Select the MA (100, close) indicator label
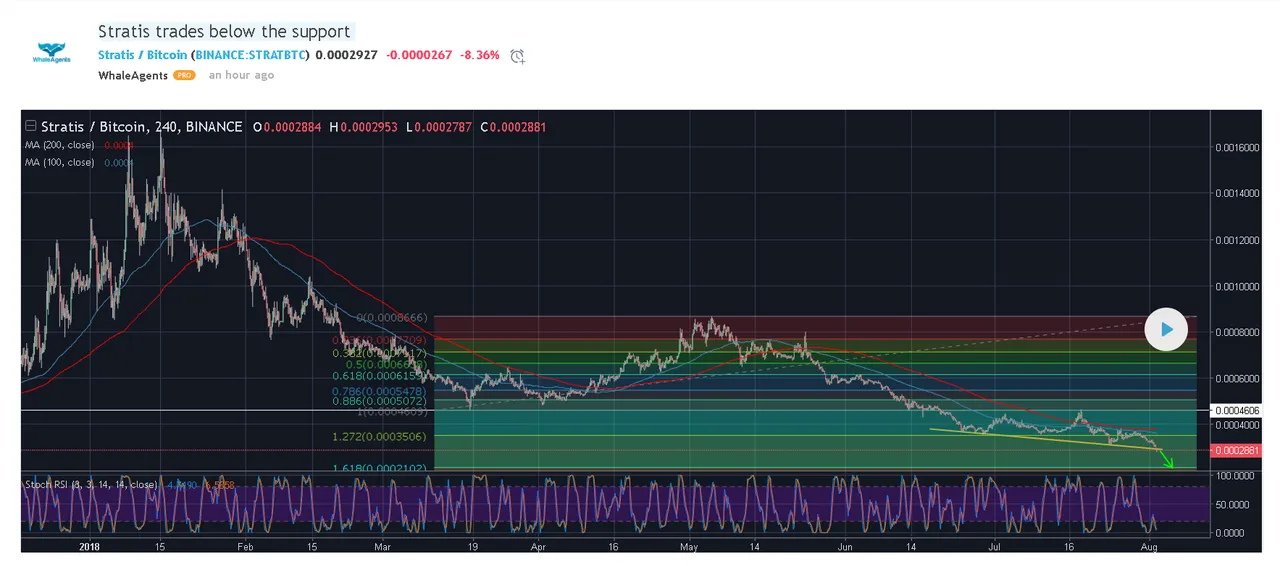This screenshot has width=1280, height=566. 60,162
